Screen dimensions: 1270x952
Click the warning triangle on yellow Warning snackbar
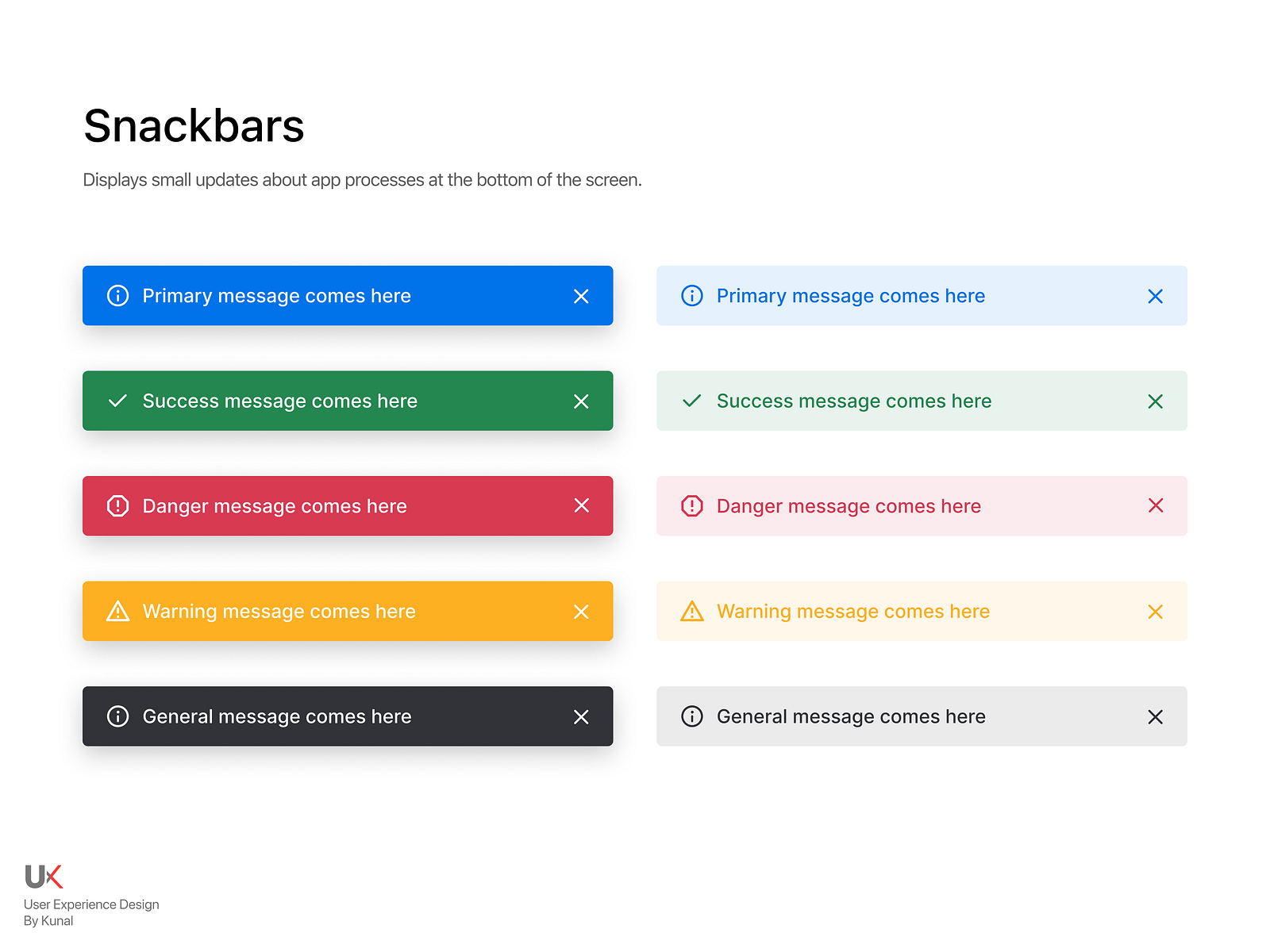point(117,611)
